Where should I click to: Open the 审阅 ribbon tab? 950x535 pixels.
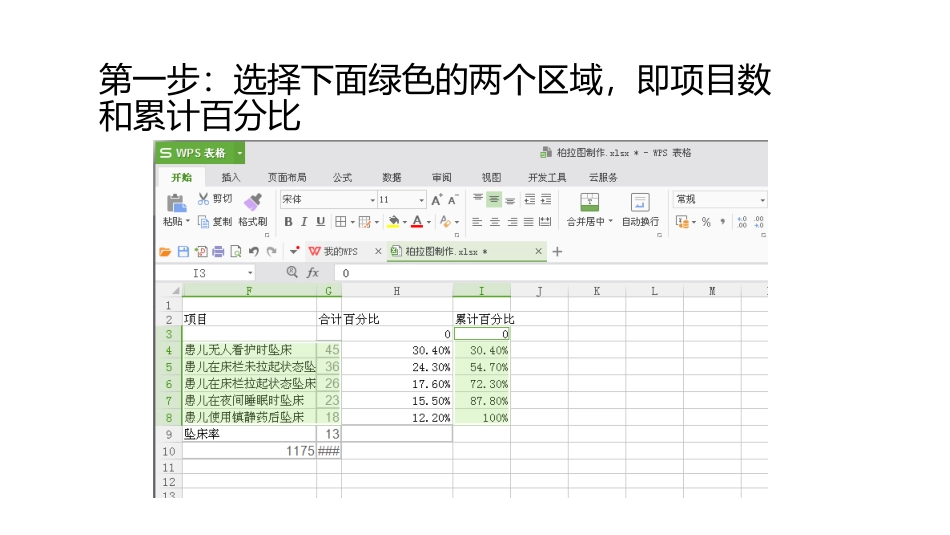point(442,178)
